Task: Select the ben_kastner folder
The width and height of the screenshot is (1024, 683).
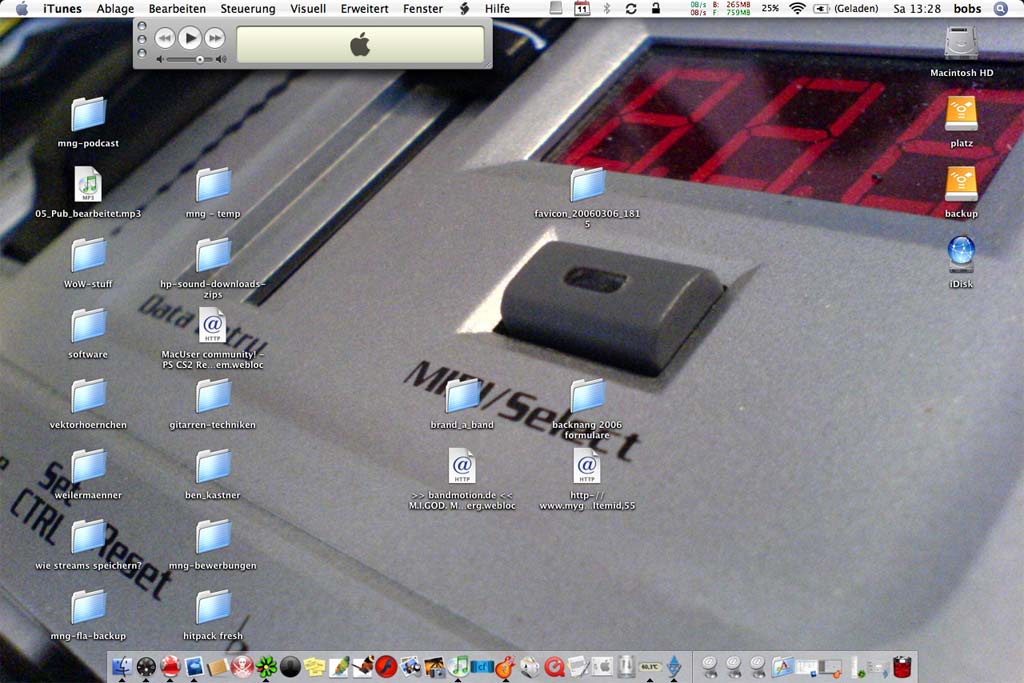Action: pos(213,466)
